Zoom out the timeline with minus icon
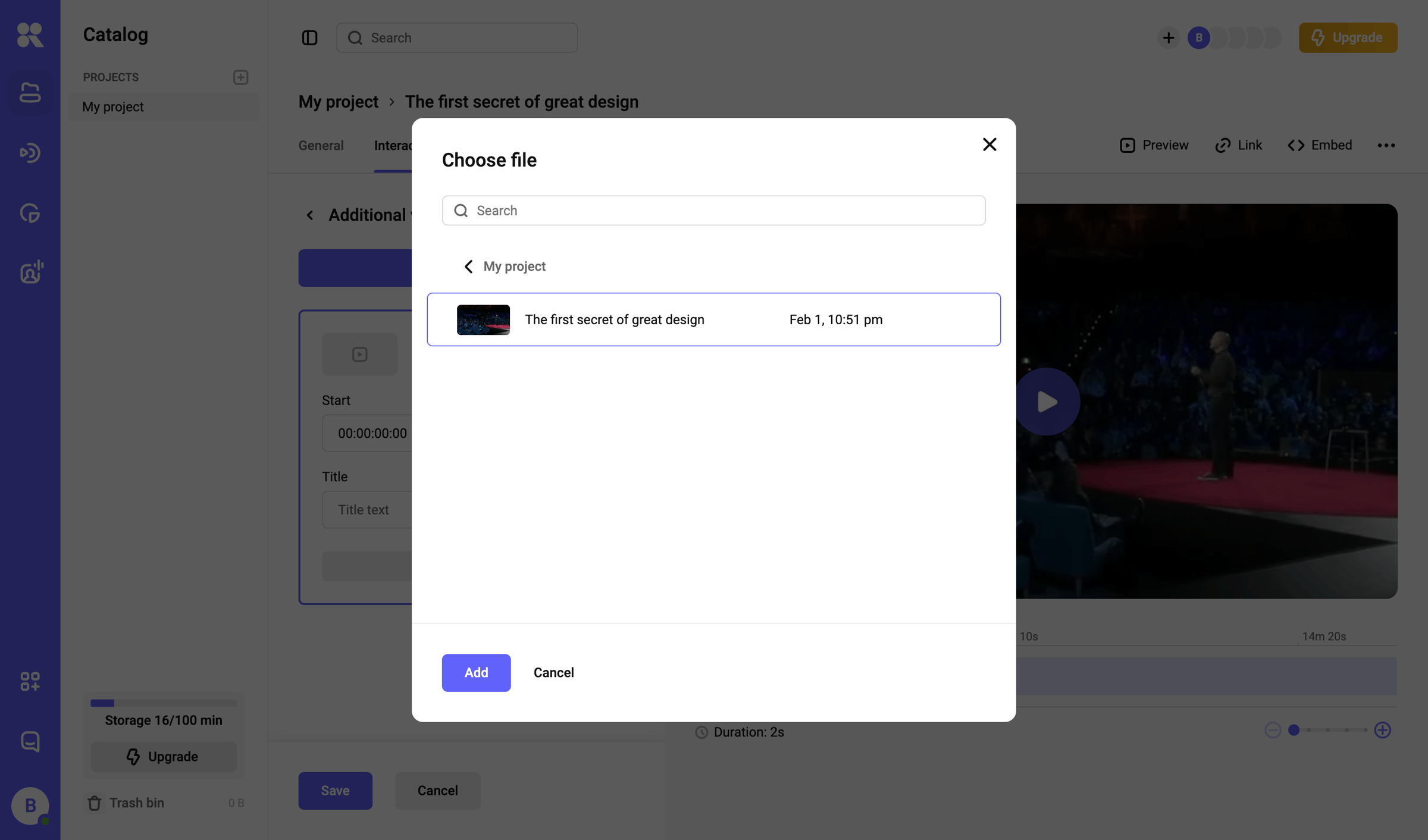 point(1273,730)
